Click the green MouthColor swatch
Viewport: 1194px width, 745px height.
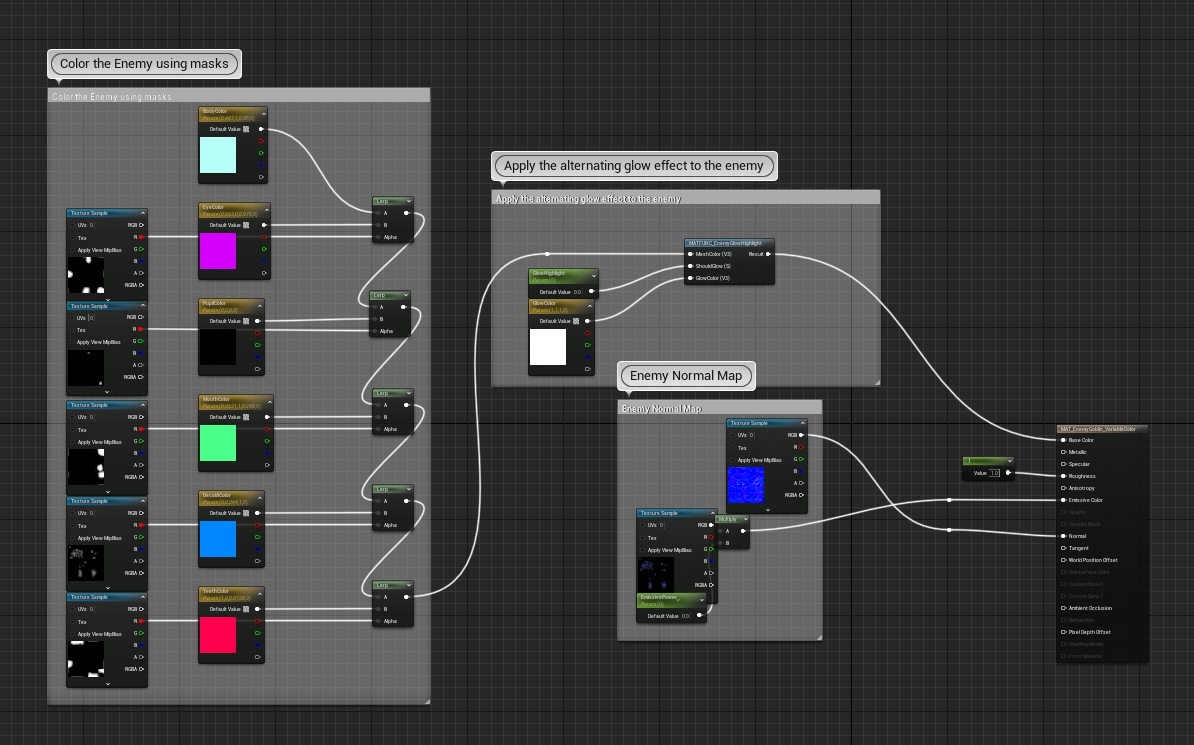218,443
